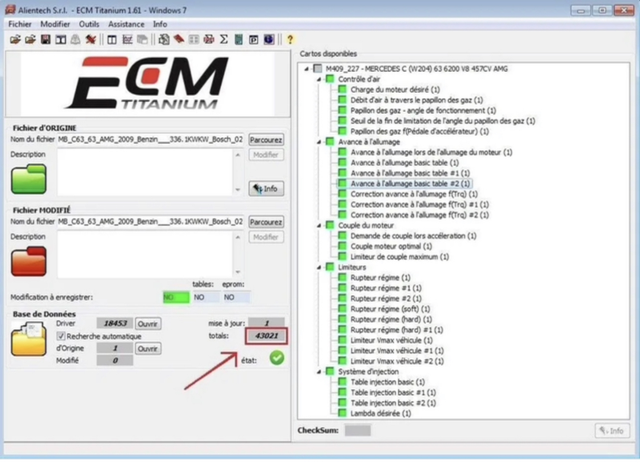Click the first open-folder toolbar icon
640x463 pixels.
click(16, 39)
